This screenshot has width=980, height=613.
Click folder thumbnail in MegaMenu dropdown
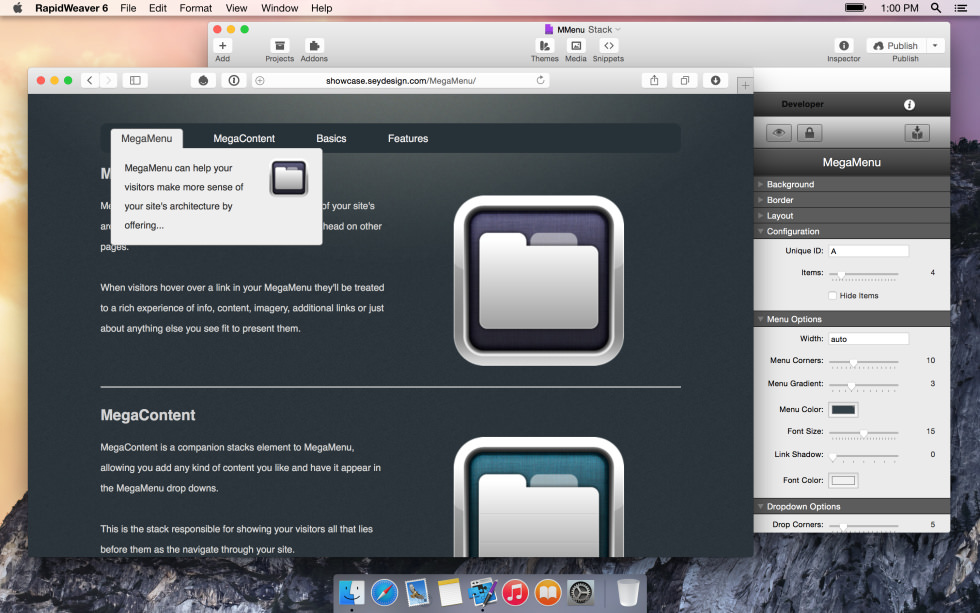point(289,178)
